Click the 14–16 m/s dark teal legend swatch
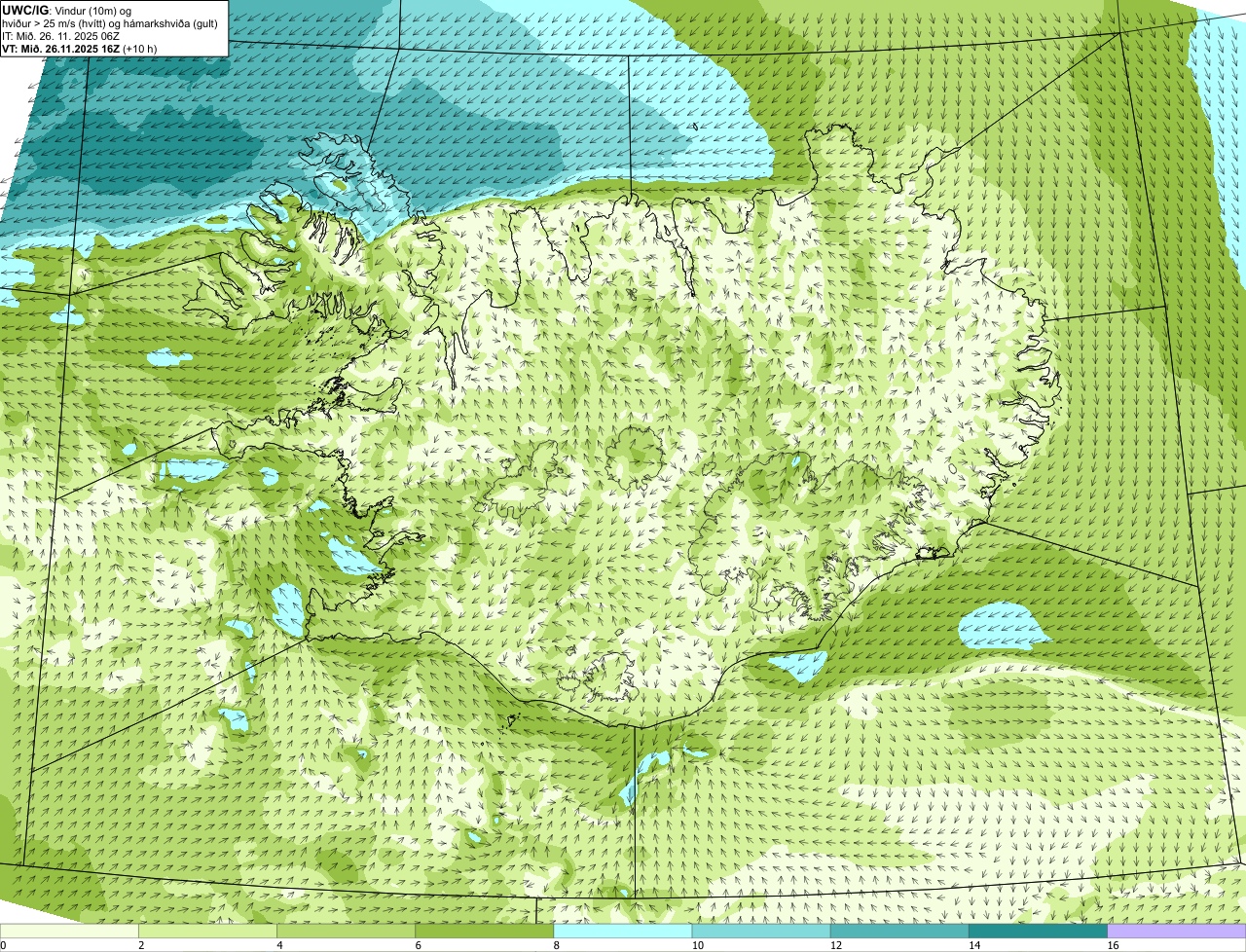Screen dimensions: 1246x952 [x=1038, y=932]
